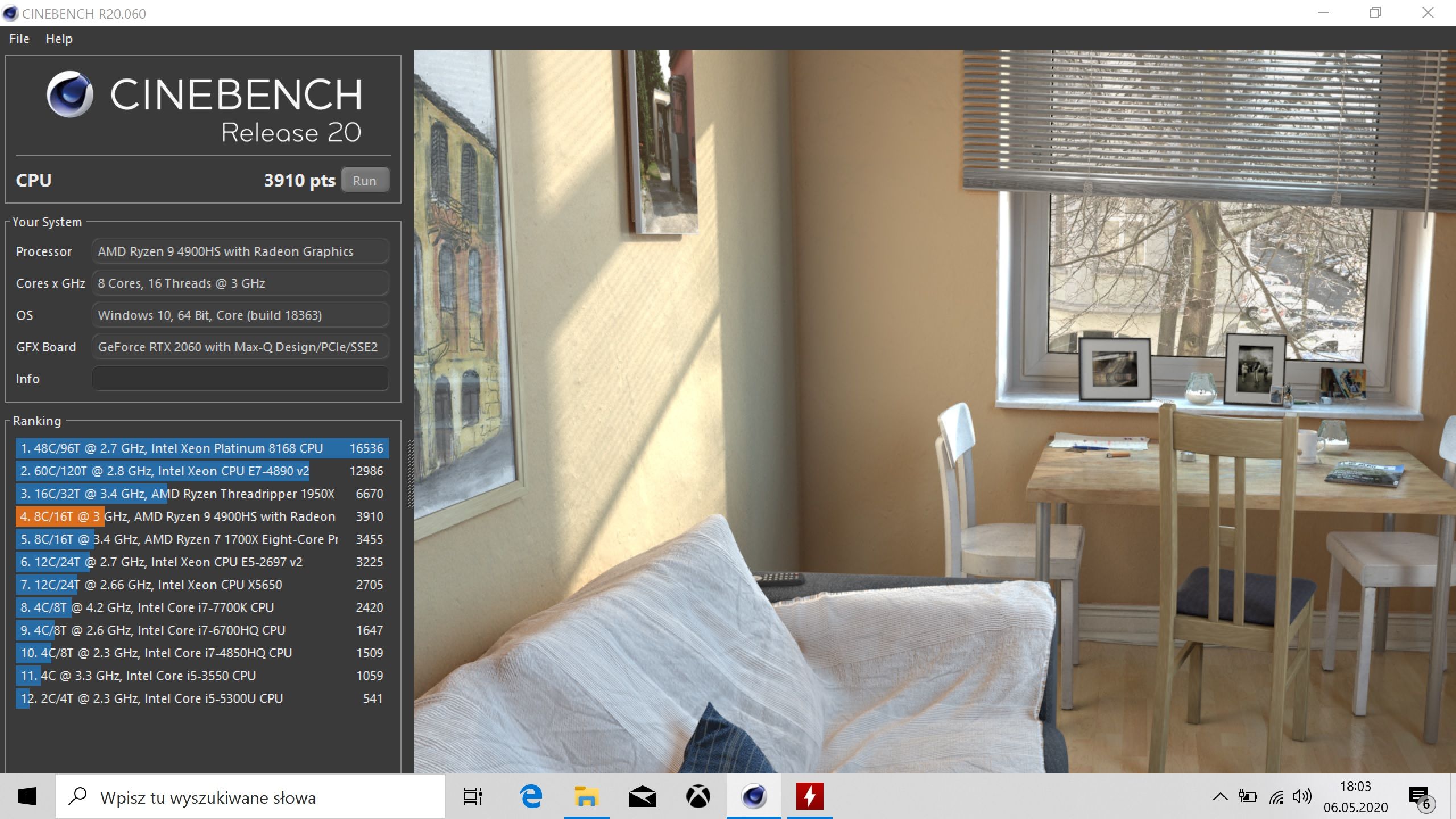Open the Windows Start menu

pos(27,796)
